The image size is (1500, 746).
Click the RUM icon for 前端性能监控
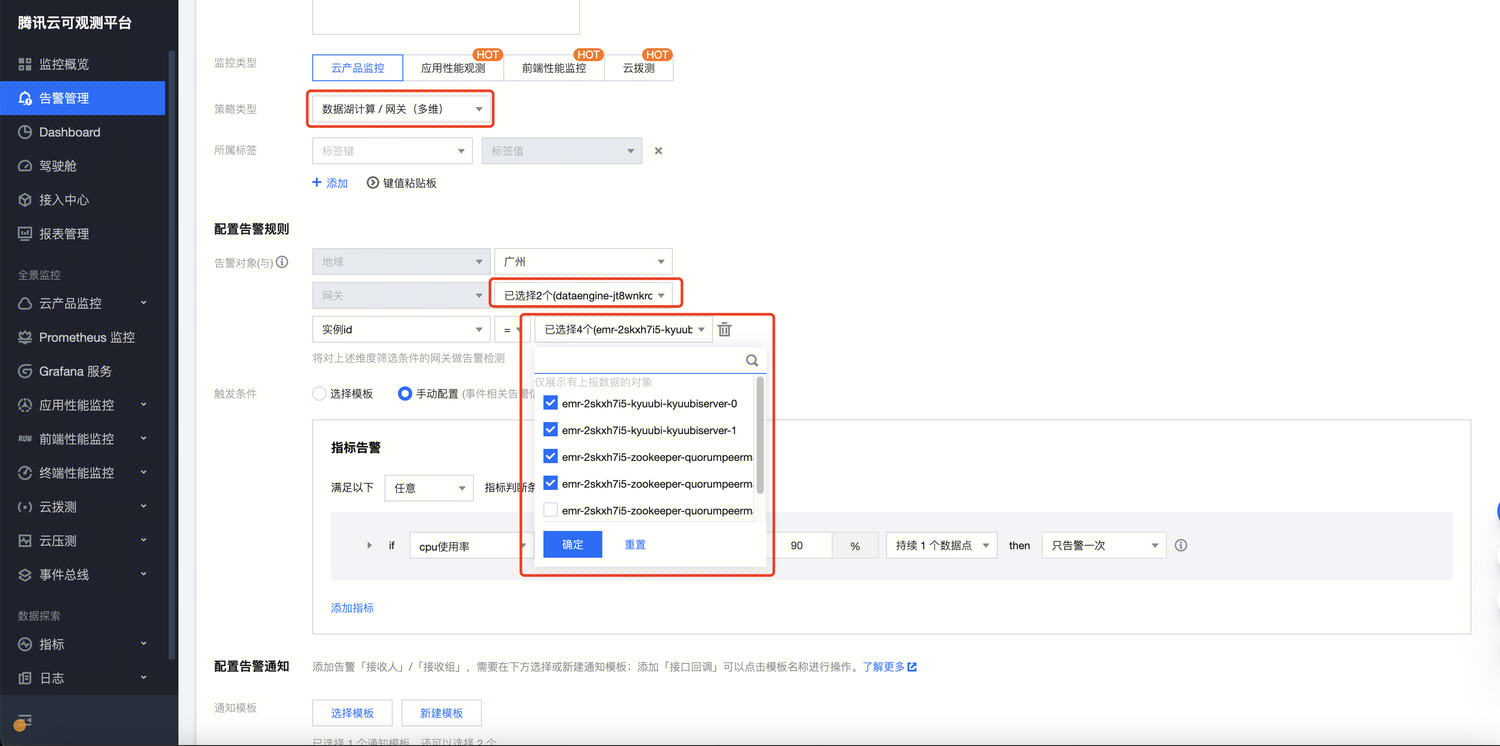point(25,439)
